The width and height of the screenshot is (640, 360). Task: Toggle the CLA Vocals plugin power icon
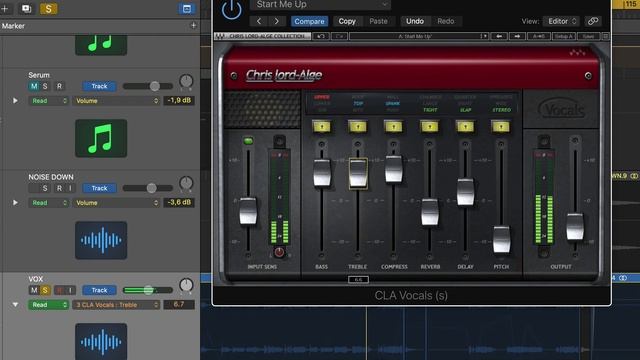231,9
